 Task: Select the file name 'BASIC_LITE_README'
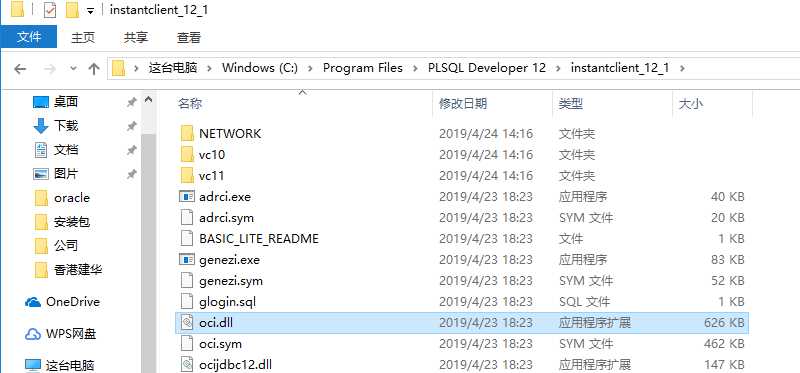[x=259, y=239]
